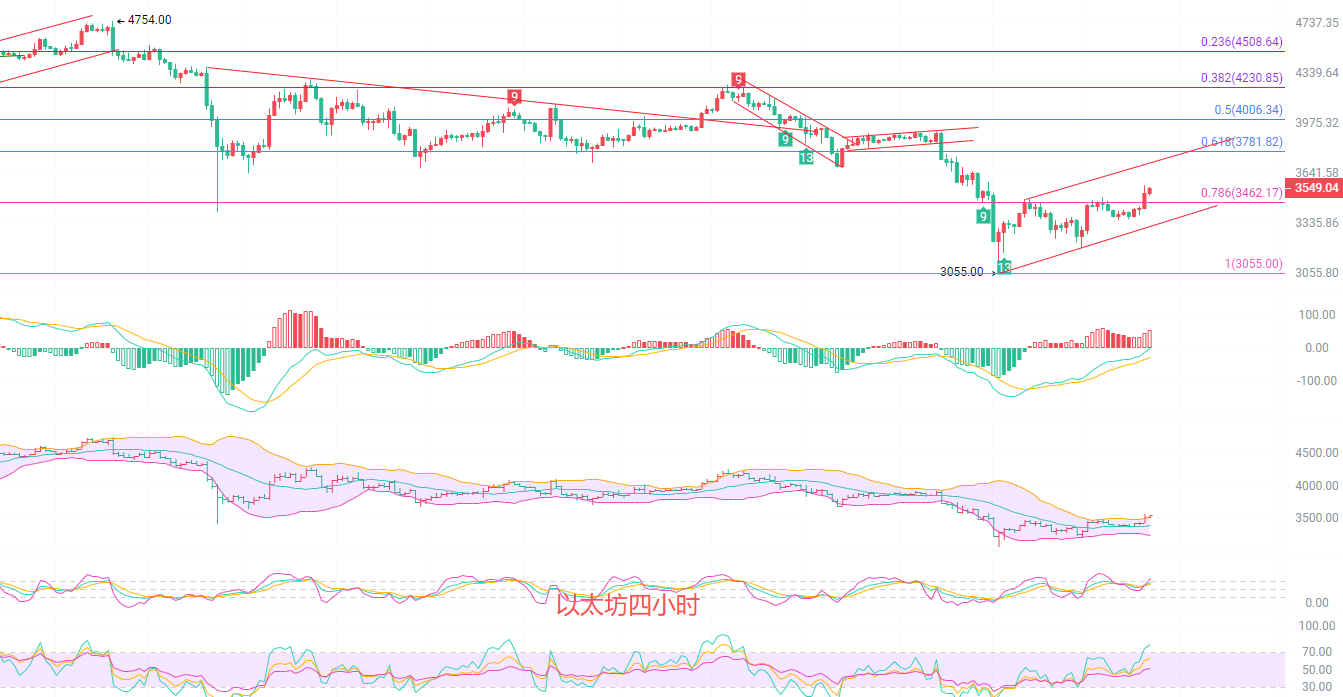Screen dimensions: 1343x697
Task: Click the 0.618(3781.82) Fibonacci level label
Action: (1241, 142)
